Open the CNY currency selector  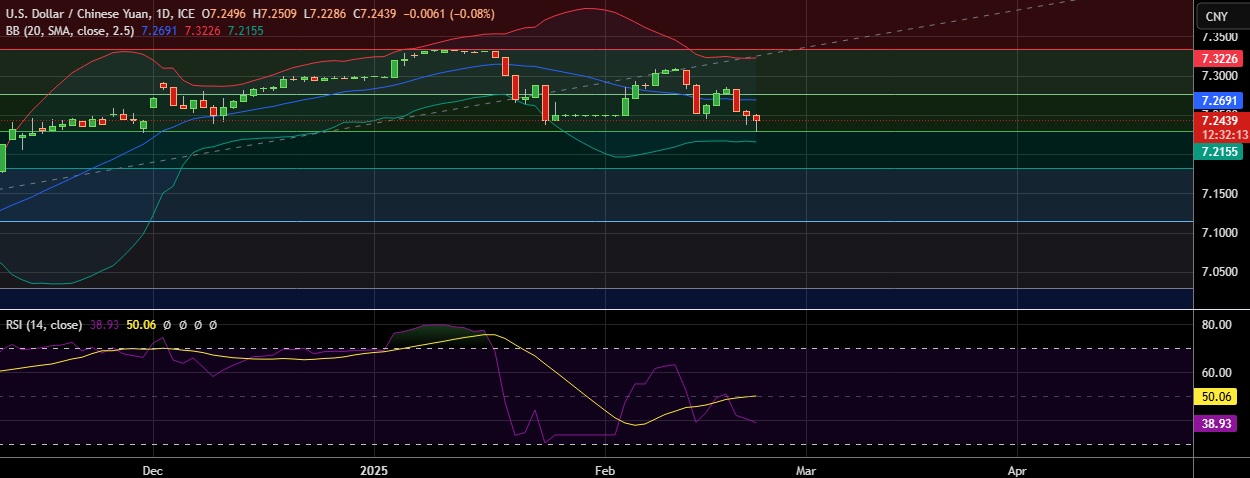coord(1217,17)
